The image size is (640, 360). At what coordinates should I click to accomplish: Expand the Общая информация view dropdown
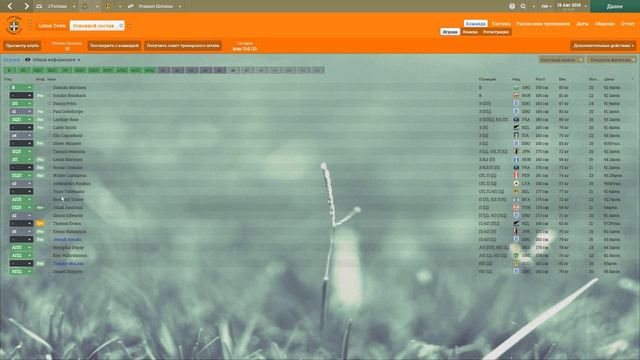coord(79,60)
